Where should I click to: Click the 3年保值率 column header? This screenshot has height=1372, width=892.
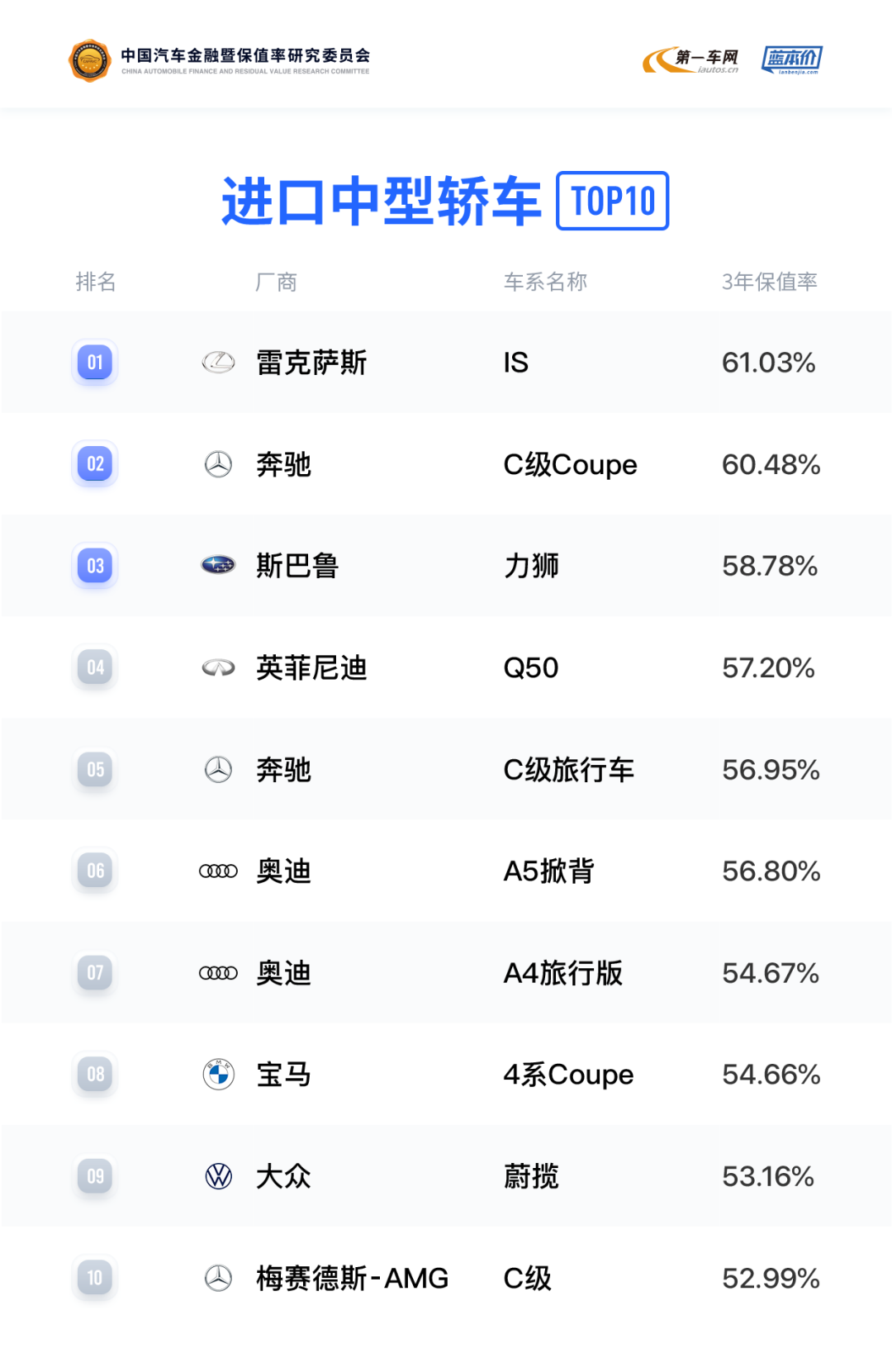click(769, 282)
